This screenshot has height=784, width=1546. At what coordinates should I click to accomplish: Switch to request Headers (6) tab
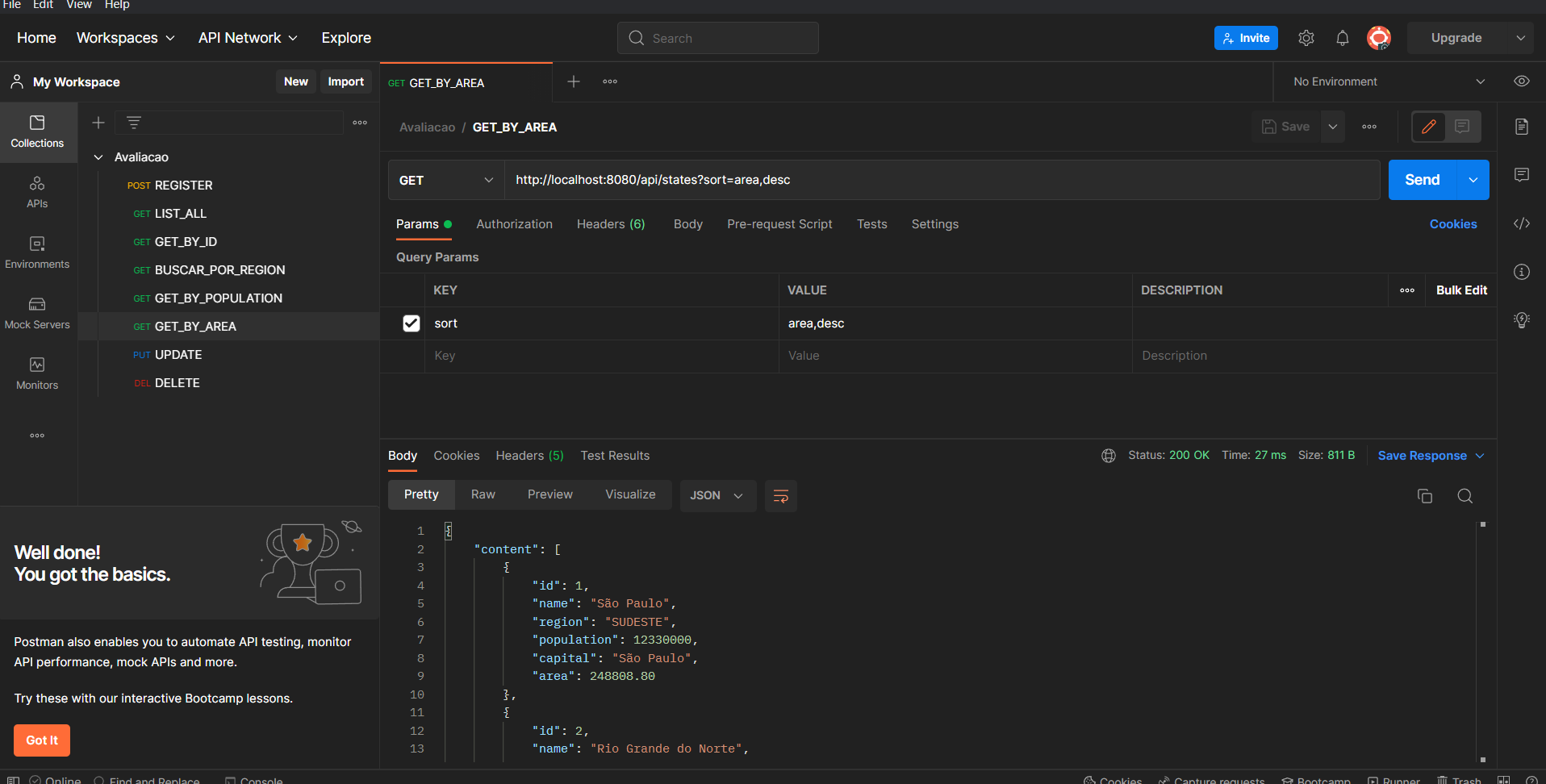611,224
